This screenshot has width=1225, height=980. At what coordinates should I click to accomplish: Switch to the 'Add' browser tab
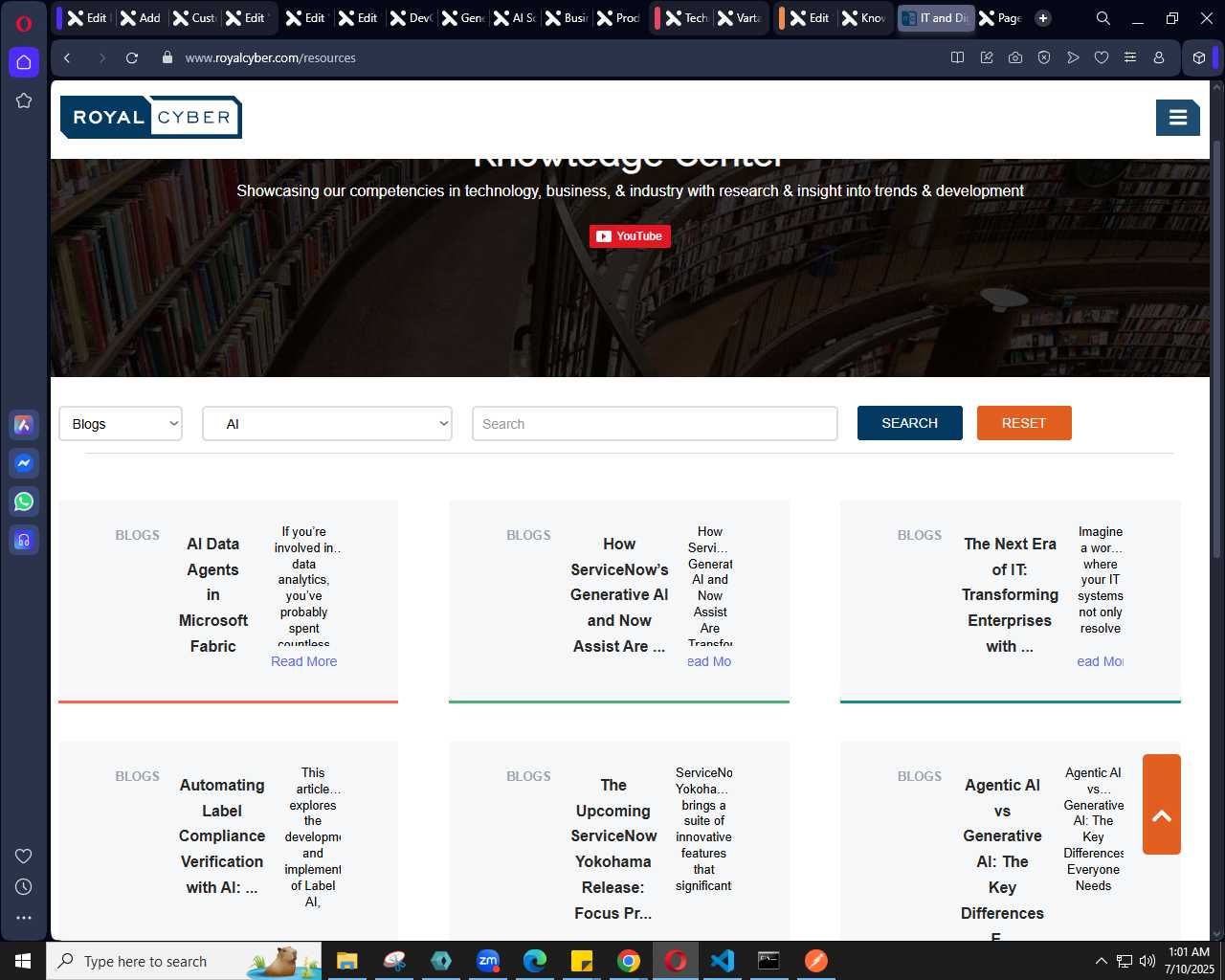[x=141, y=18]
